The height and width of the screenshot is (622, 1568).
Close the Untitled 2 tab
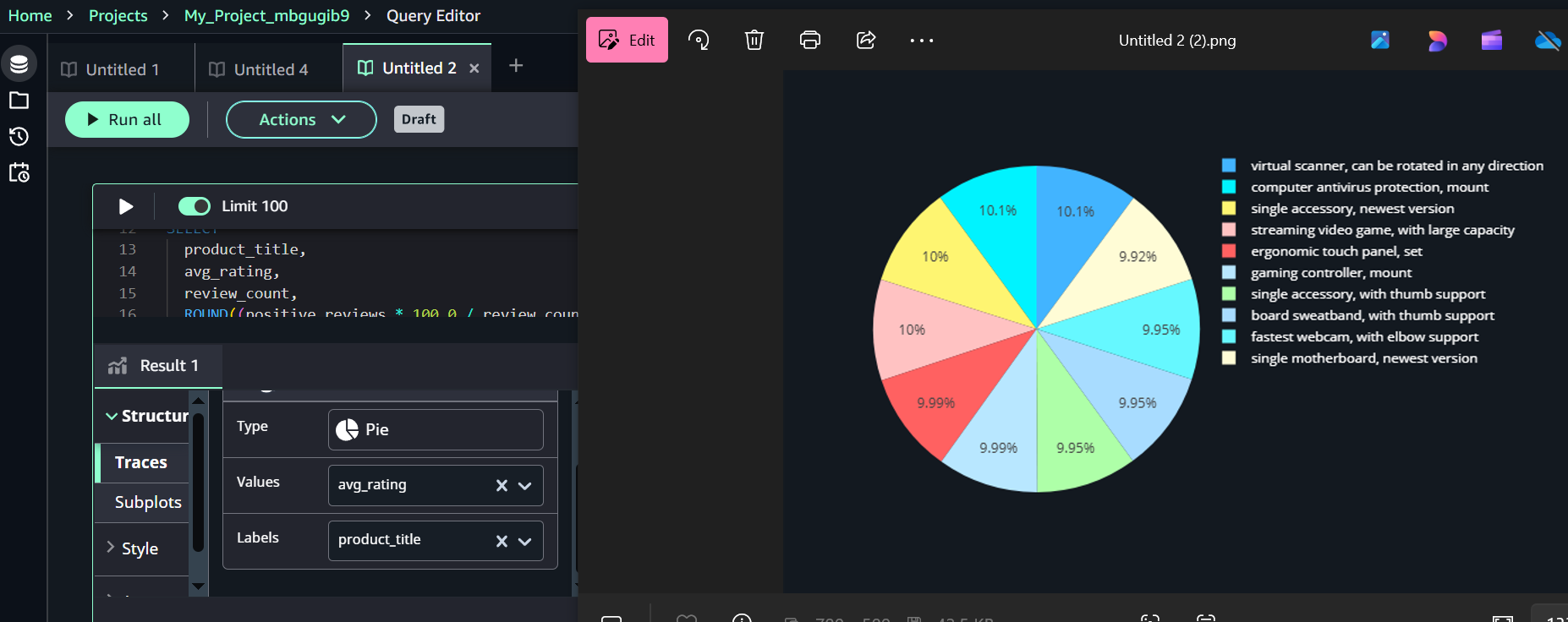[474, 68]
